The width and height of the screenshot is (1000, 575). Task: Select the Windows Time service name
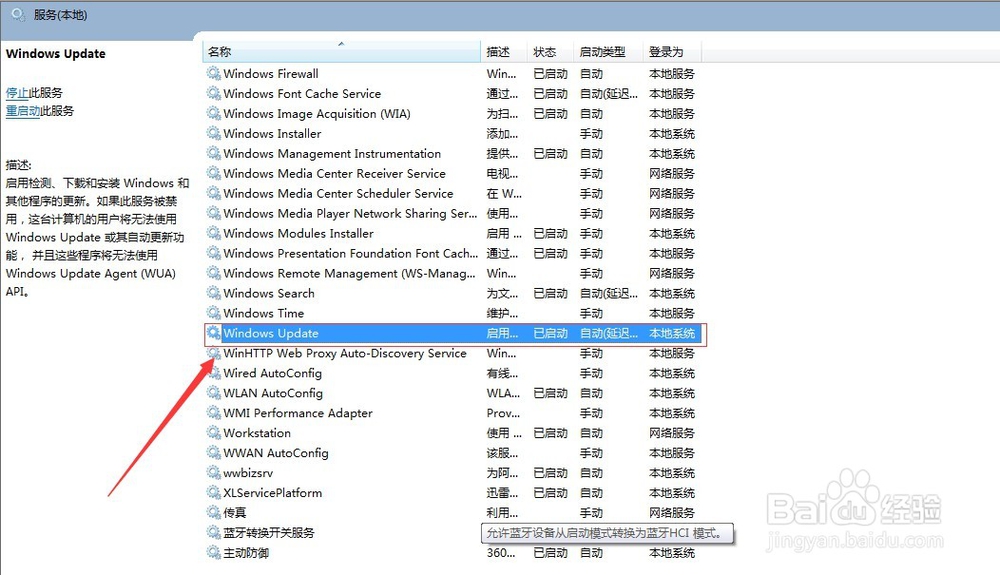click(264, 313)
